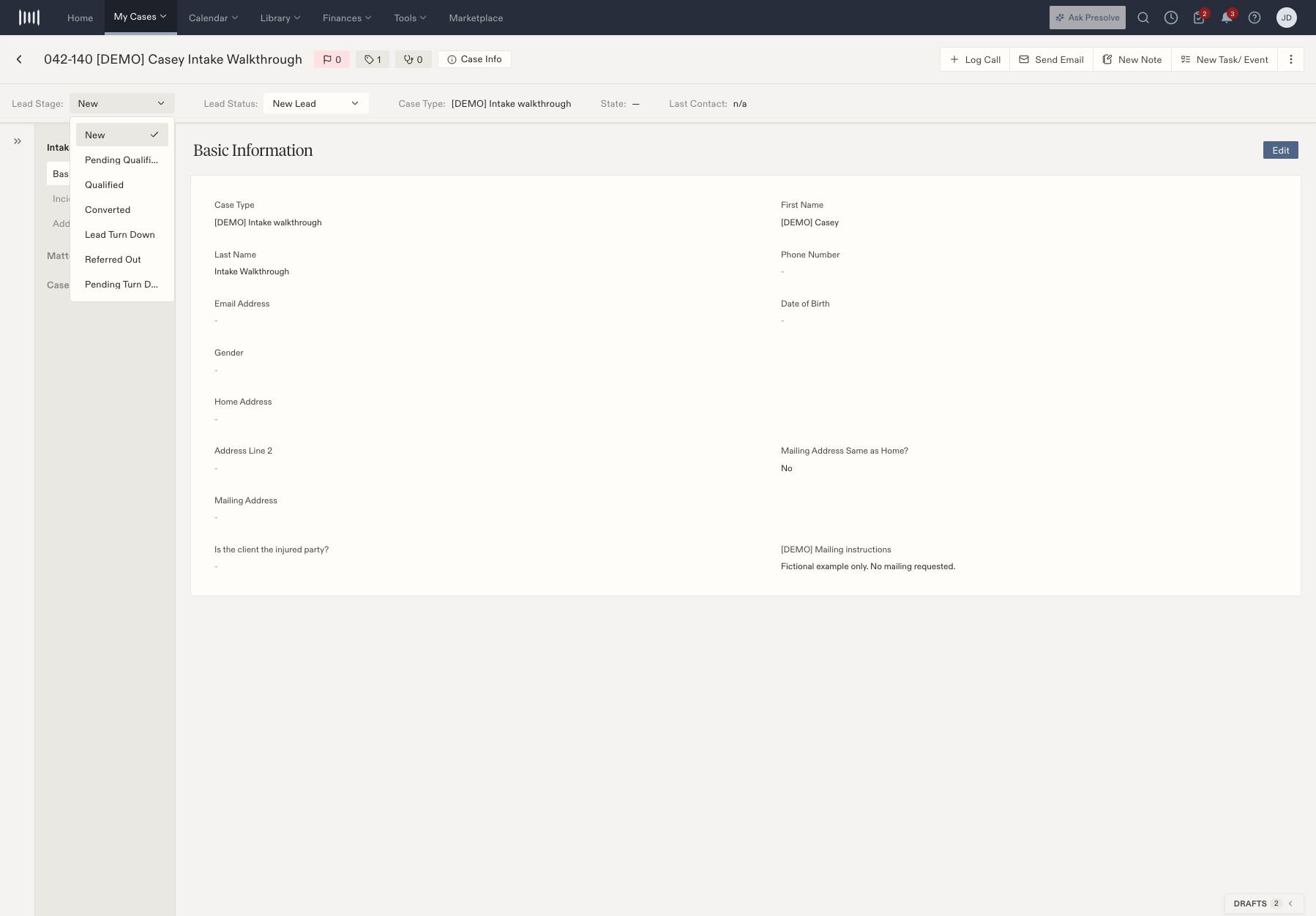Select Converted lead stage option

[122, 209]
